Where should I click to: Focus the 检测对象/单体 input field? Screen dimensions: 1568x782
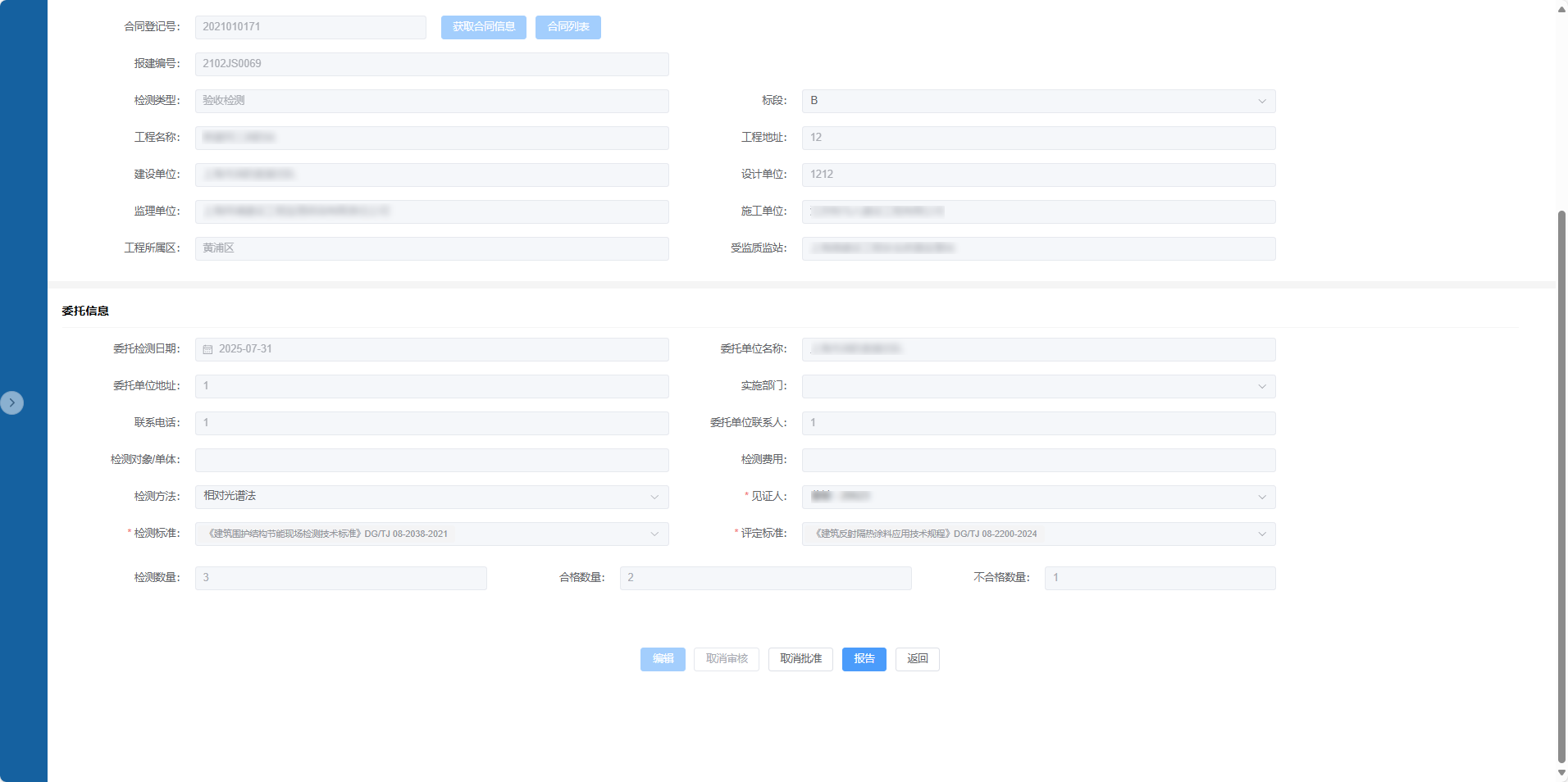[431, 460]
